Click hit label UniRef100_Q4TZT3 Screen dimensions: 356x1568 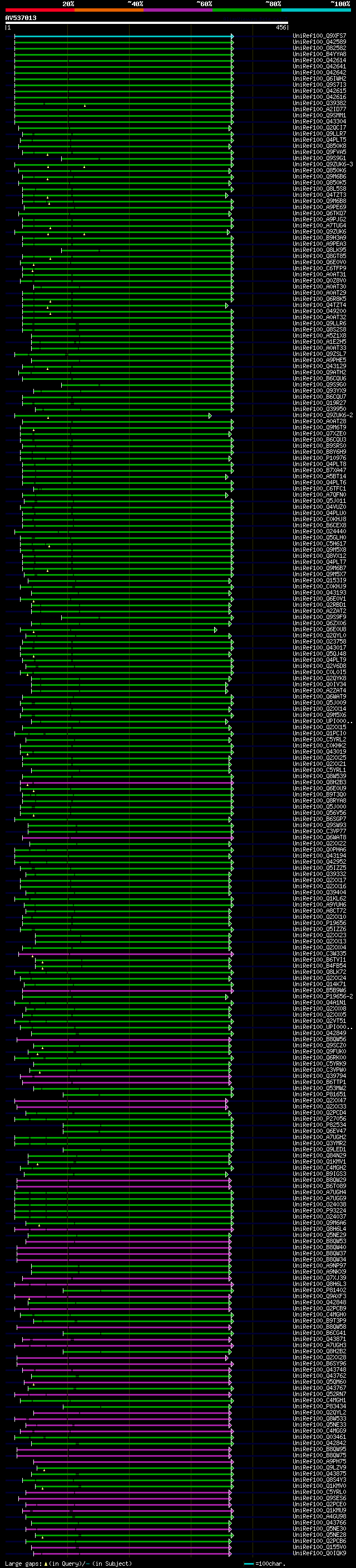pyautogui.click(x=319, y=195)
